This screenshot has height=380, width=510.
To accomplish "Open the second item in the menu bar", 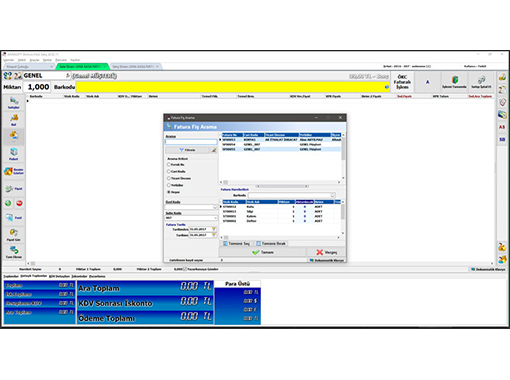I will tap(22, 60).
